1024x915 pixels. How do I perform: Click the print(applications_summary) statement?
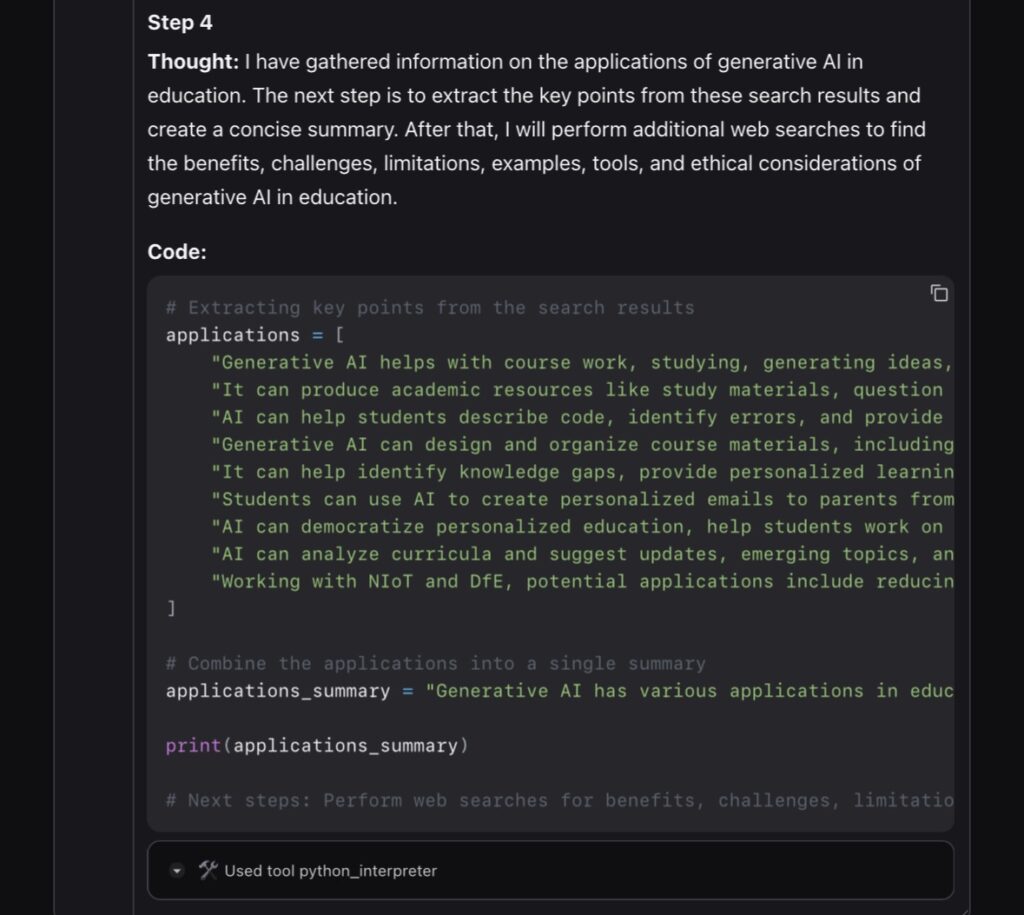click(x=317, y=746)
